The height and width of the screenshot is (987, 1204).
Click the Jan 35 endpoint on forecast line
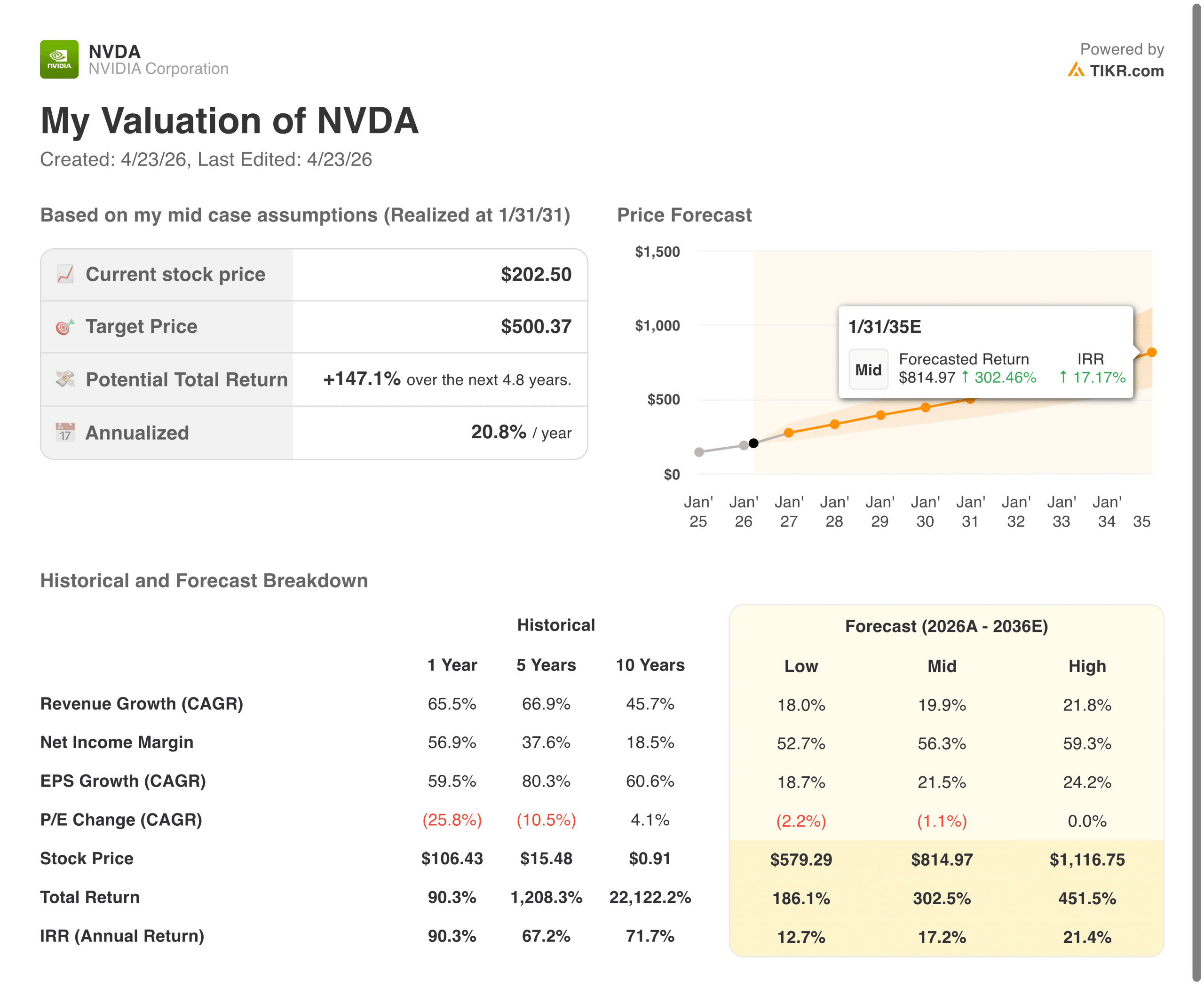[1152, 353]
